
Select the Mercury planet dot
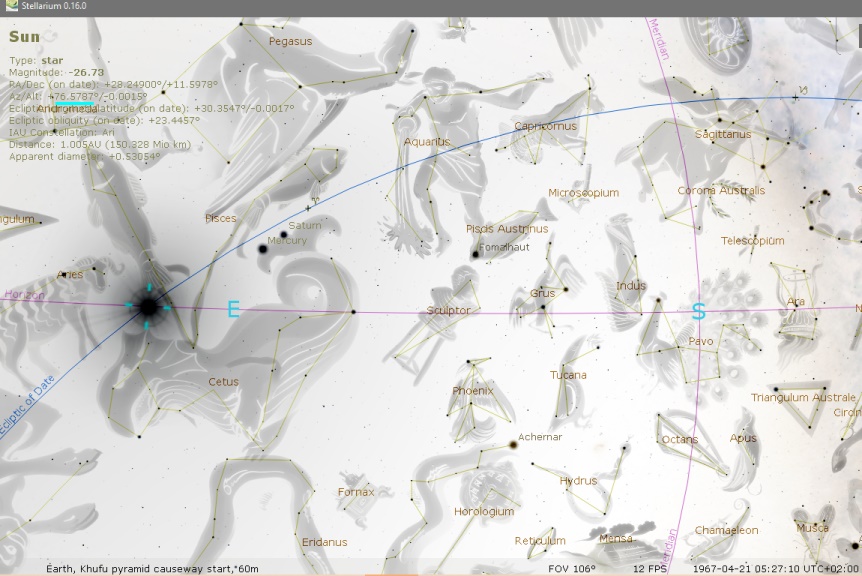[x=263, y=250]
